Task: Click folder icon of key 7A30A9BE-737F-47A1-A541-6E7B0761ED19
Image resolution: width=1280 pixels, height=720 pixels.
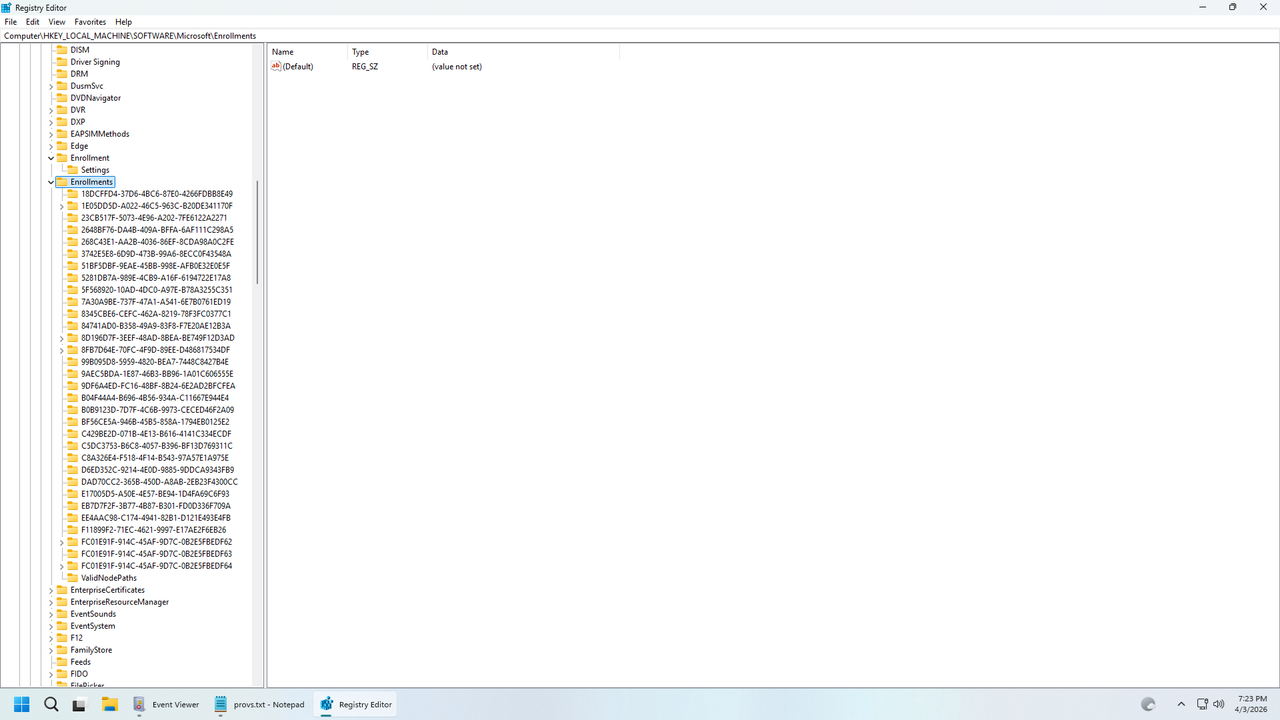Action: click(x=72, y=302)
